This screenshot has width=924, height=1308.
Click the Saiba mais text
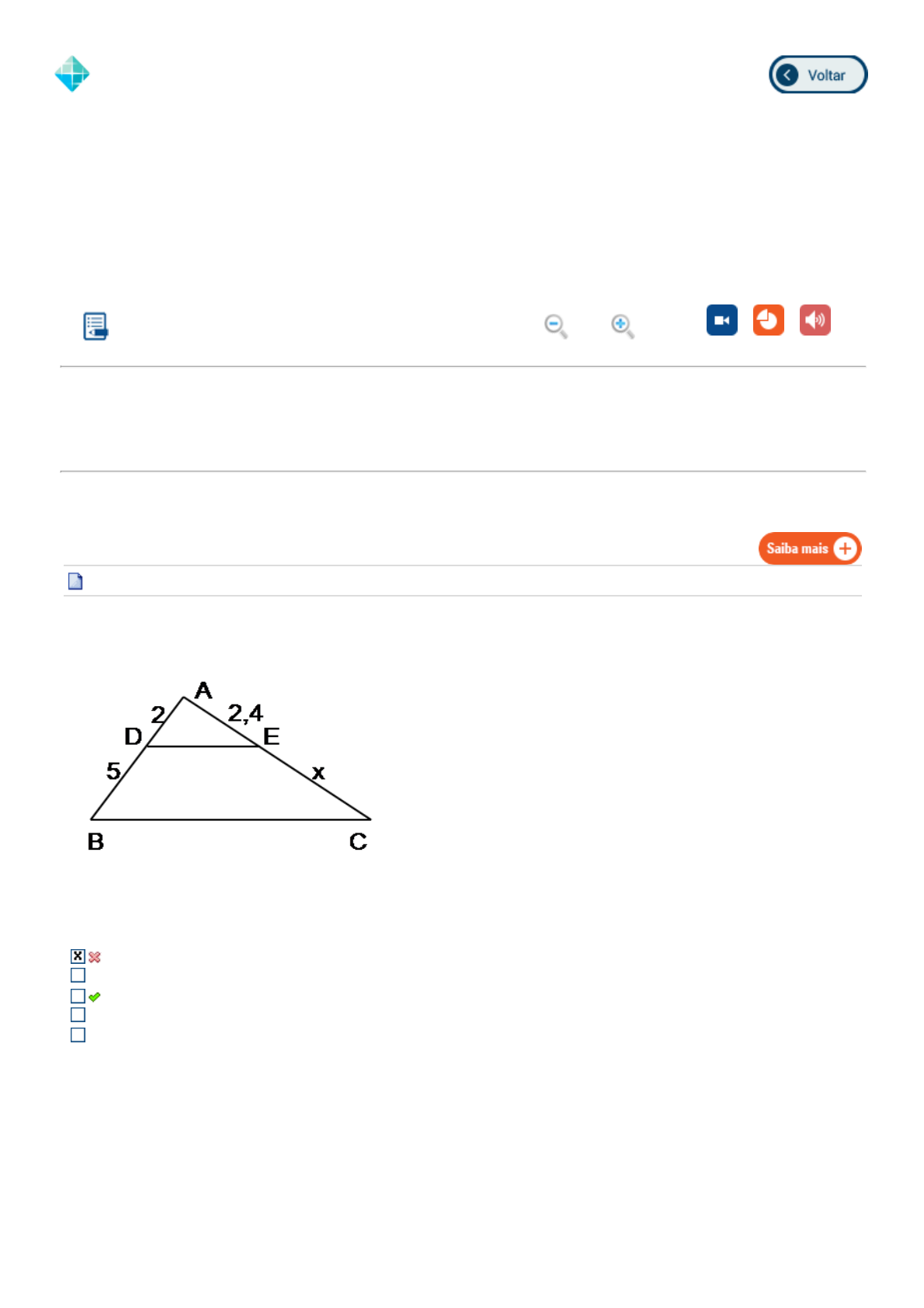[x=797, y=548]
